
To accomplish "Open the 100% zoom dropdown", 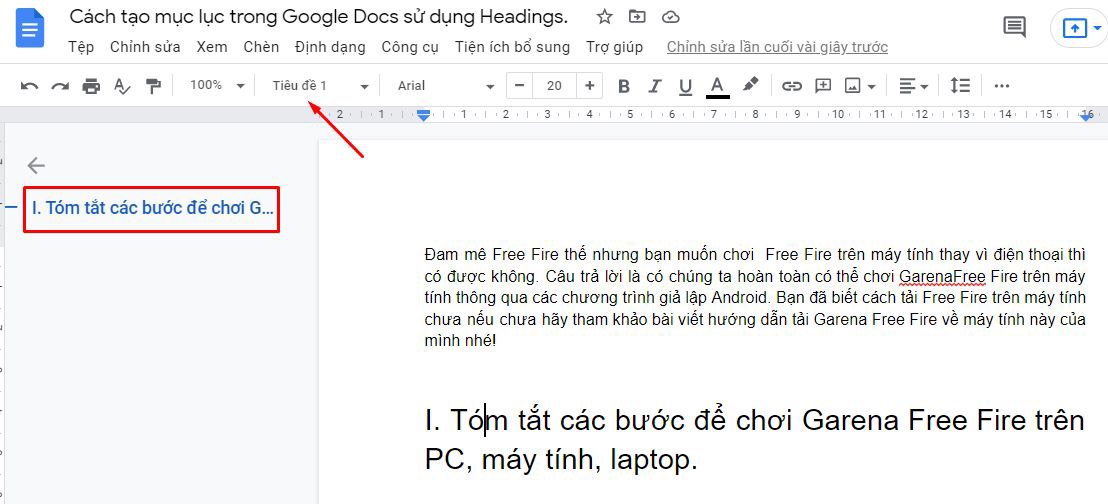I will point(217,86).
